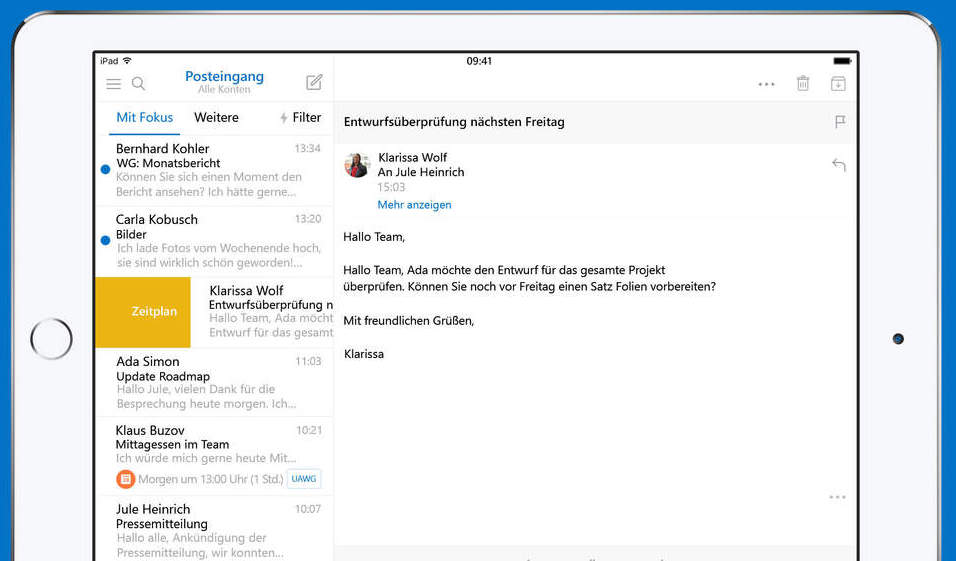Open the hamburger navigation menu

pos(114,84)
